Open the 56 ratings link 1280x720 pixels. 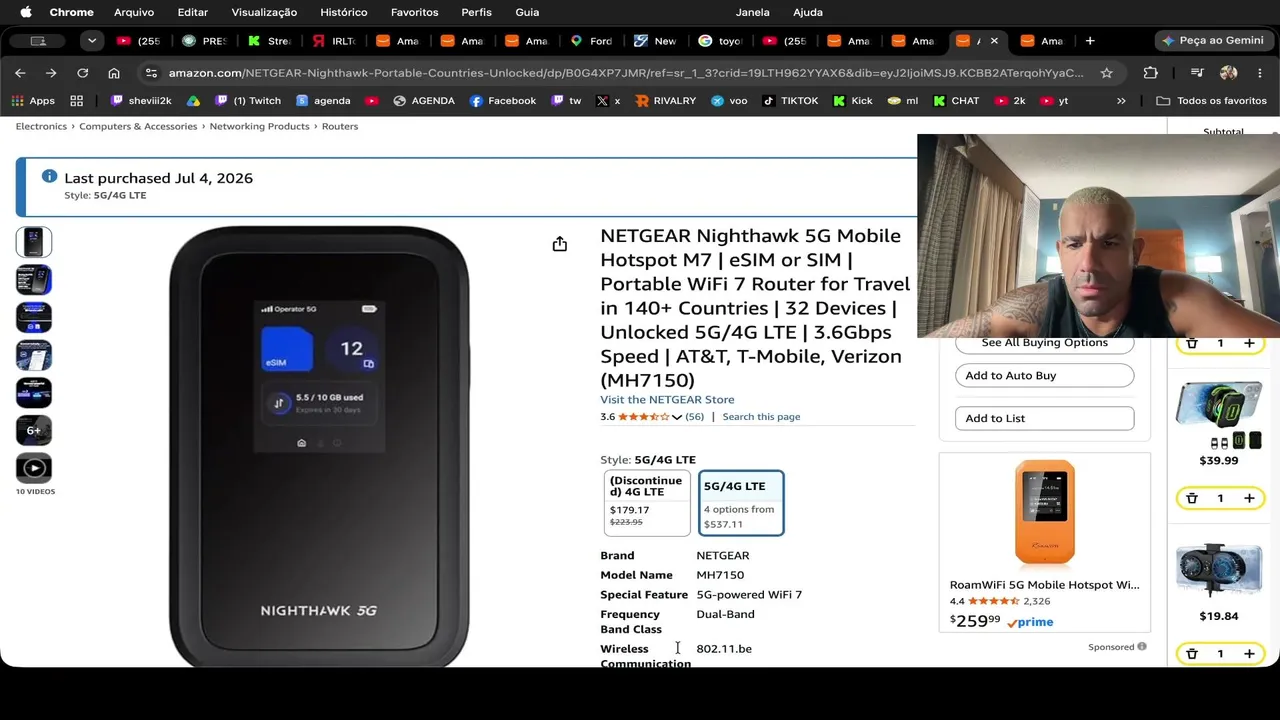pyautogui.click(x=695, y=417)
